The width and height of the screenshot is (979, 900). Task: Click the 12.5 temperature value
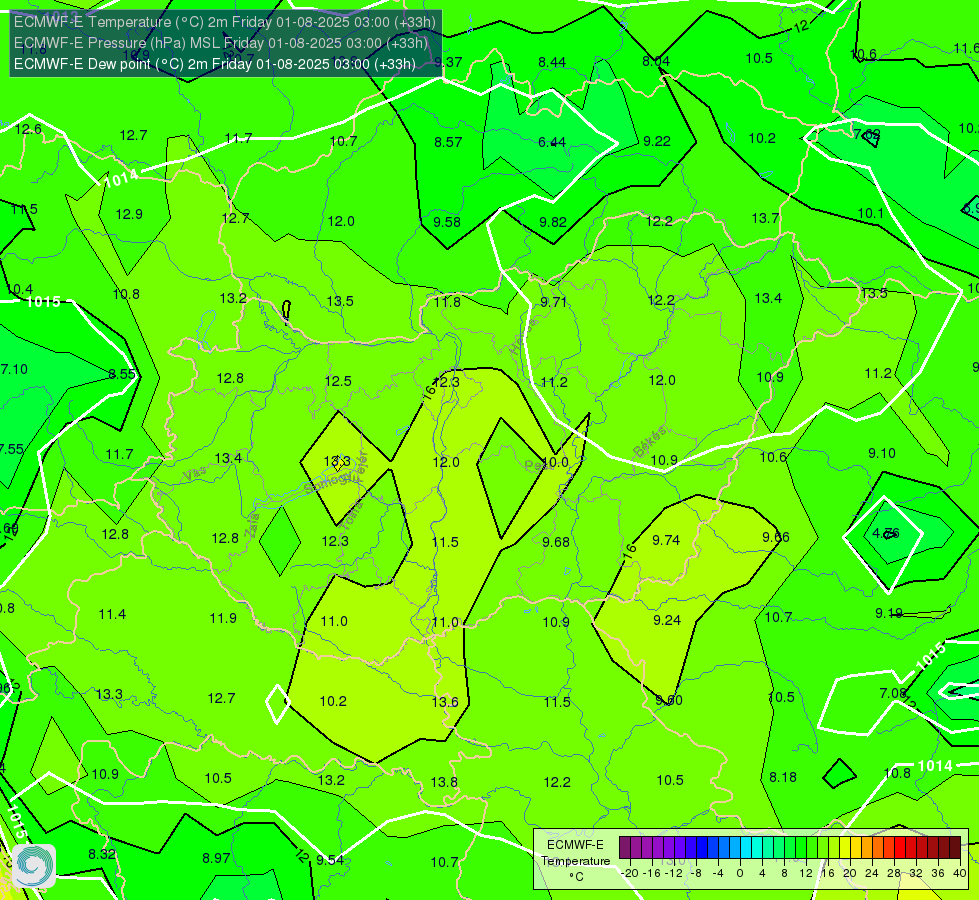coord(338,381)
